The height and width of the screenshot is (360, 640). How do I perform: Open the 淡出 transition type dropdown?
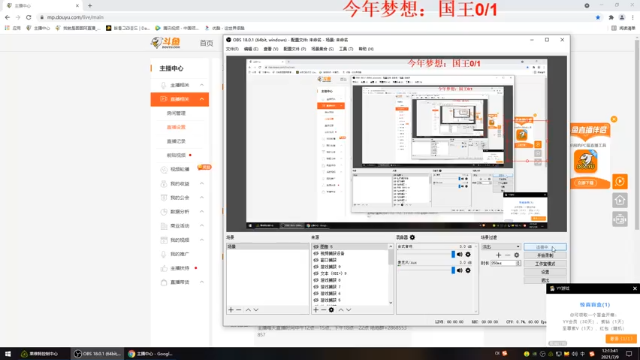click(501, 247)
